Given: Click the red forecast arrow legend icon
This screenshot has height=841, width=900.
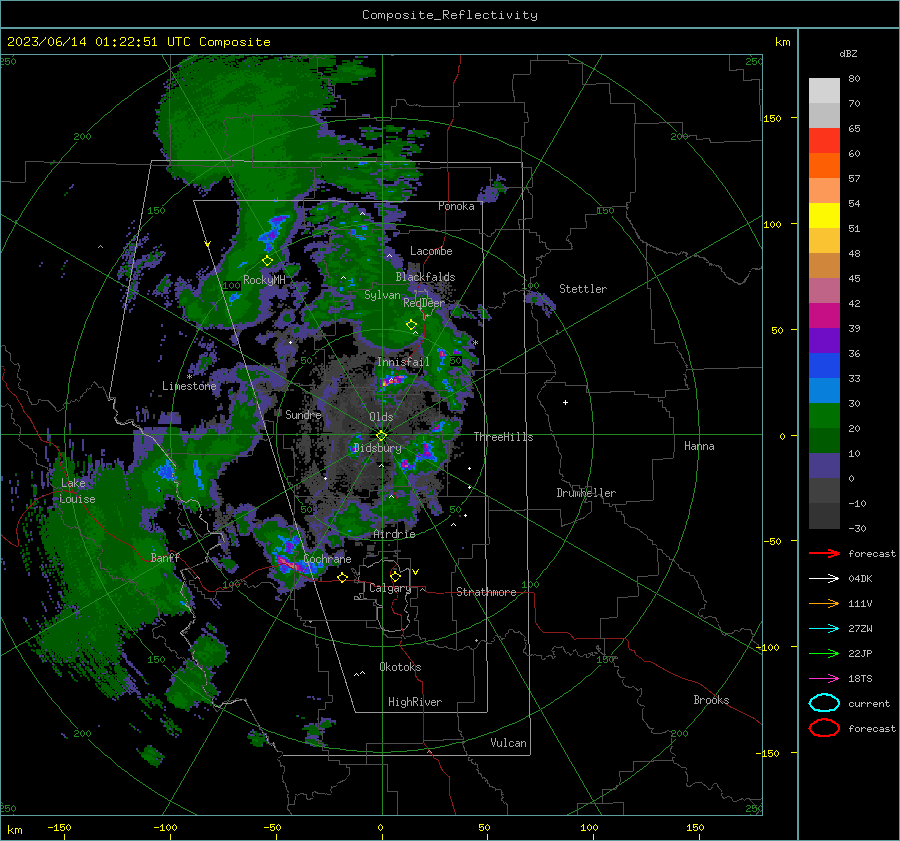Looking at the screenshot, I should pos(824,553).
